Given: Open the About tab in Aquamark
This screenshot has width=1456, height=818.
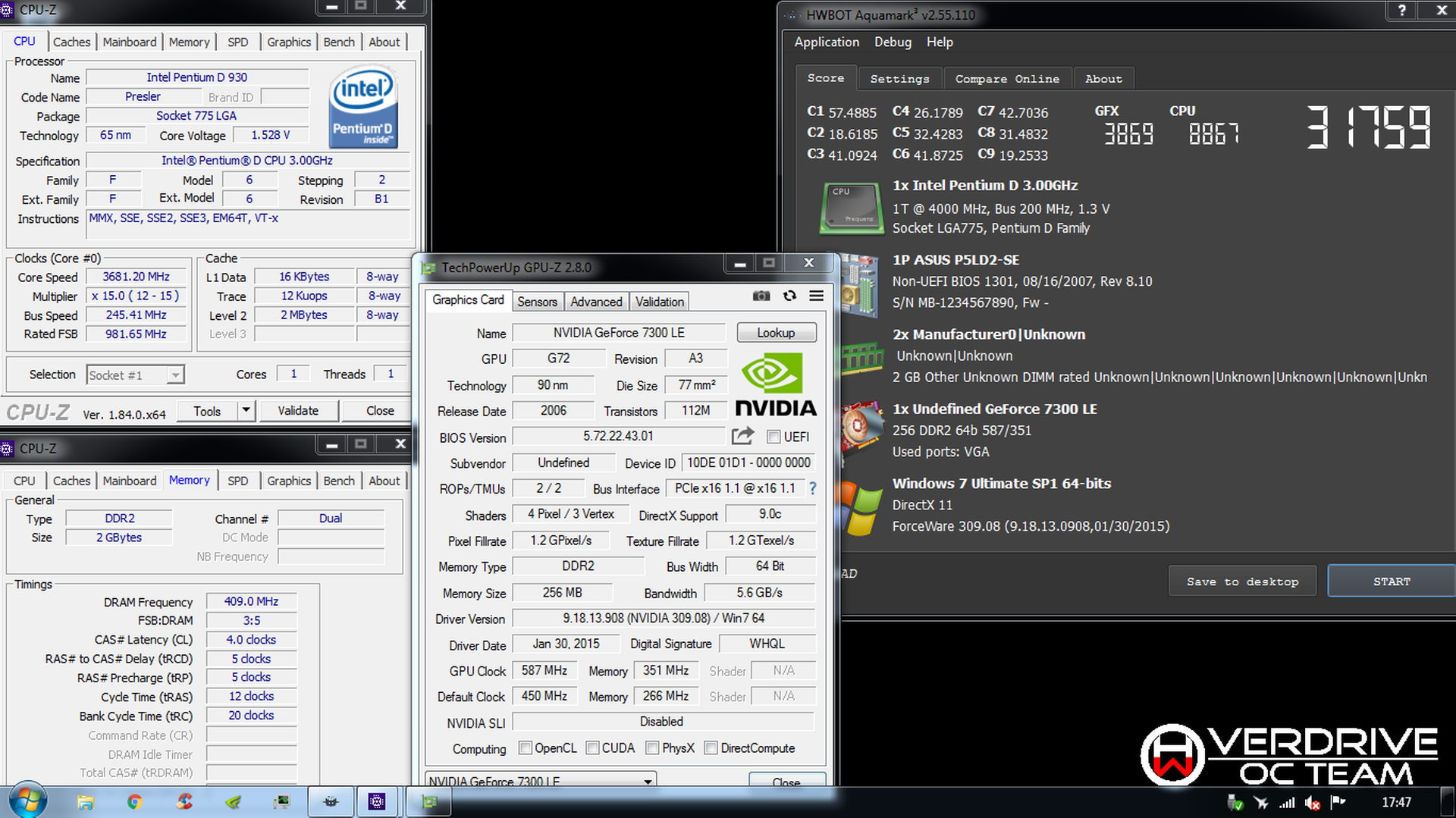Looking at the screenshot, I should pos(1103,79).
